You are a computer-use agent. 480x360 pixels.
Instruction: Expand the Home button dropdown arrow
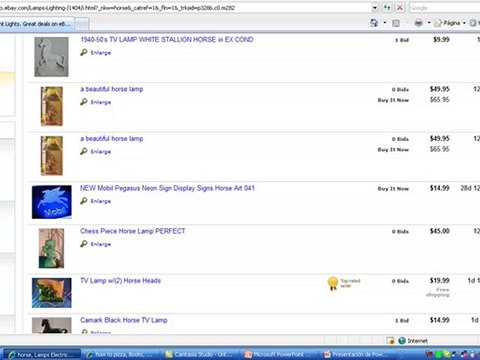(x=385, y=23)
